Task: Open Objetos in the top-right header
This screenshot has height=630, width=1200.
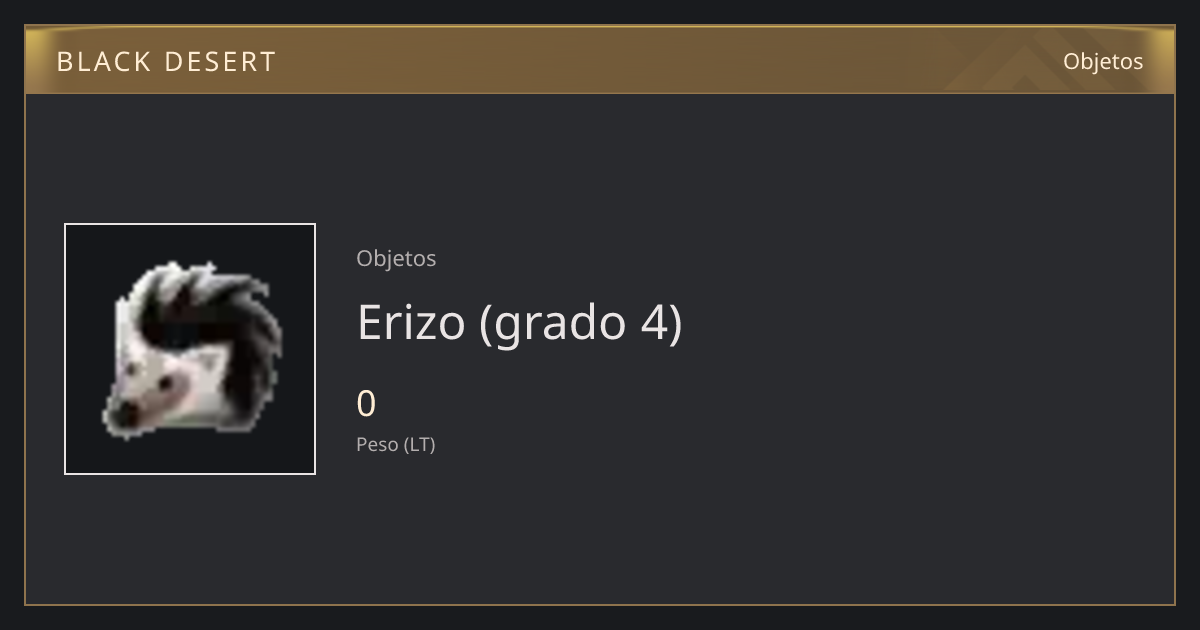Action: [1103, 62]
